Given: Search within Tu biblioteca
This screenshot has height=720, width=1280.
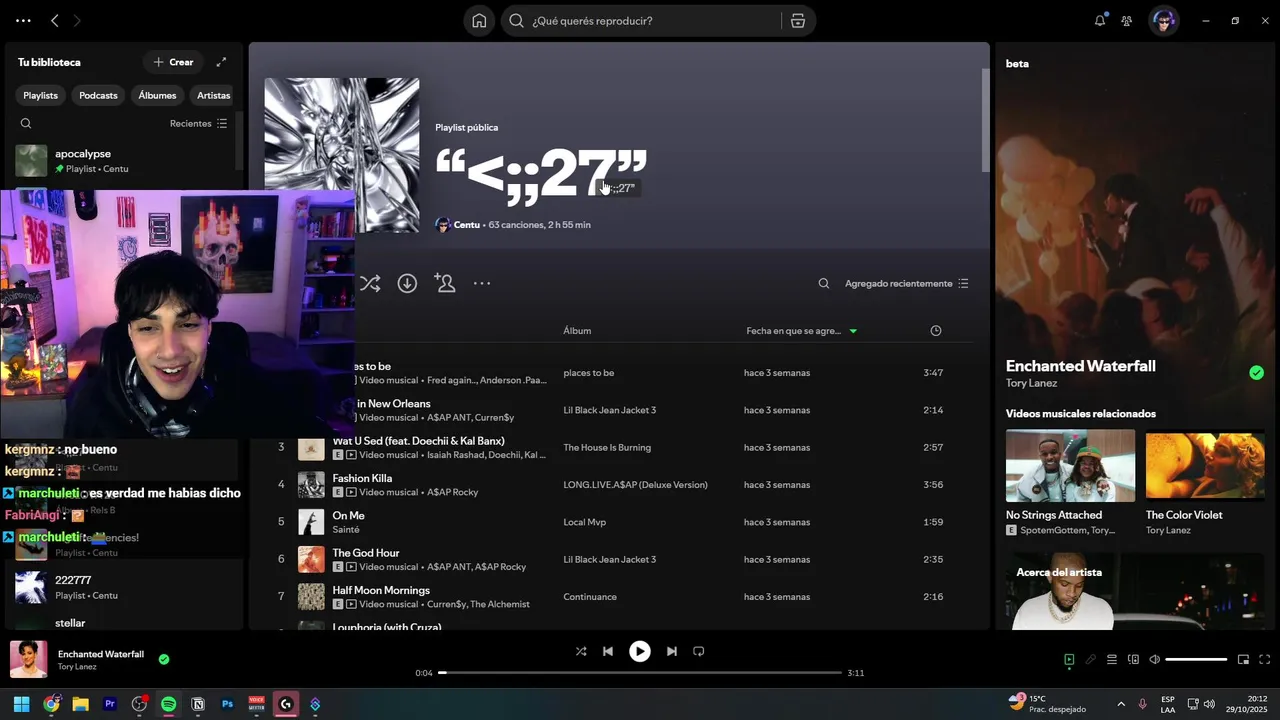Looking at the screenshot, I should click(26, 124).
